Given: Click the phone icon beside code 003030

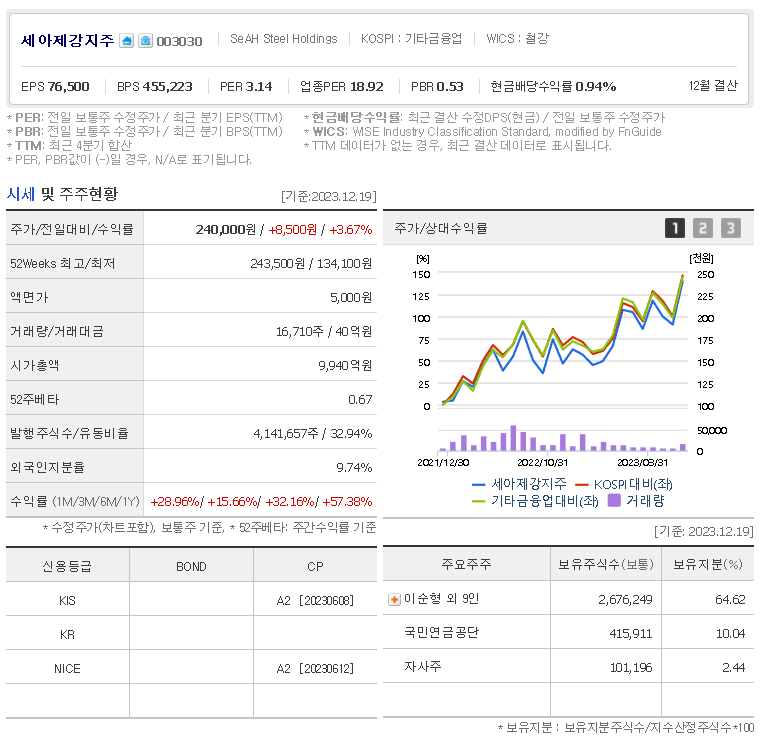Looking at the screenshot, I should click(145, 40).
